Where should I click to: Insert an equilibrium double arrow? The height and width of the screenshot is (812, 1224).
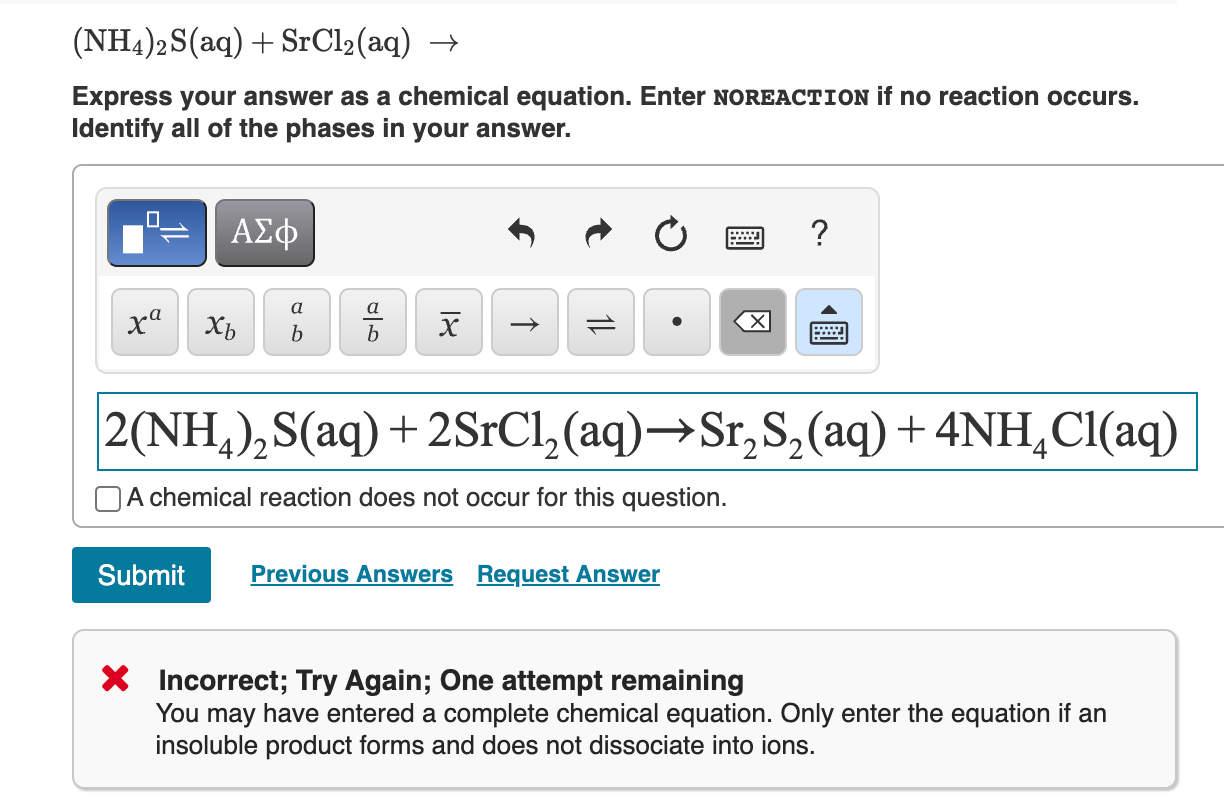click(601, 321)
